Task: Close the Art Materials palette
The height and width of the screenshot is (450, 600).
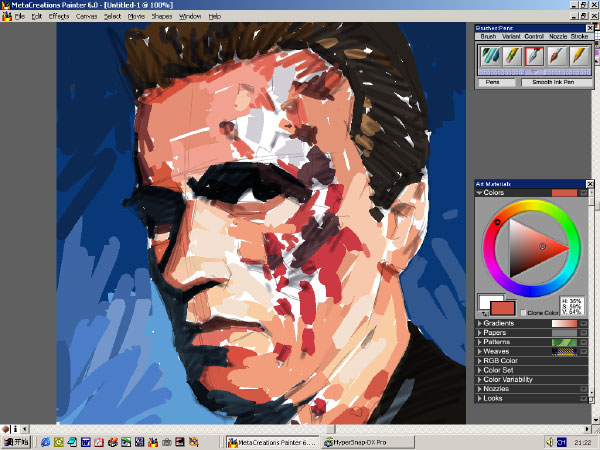Action: click(x=590, y=184)
